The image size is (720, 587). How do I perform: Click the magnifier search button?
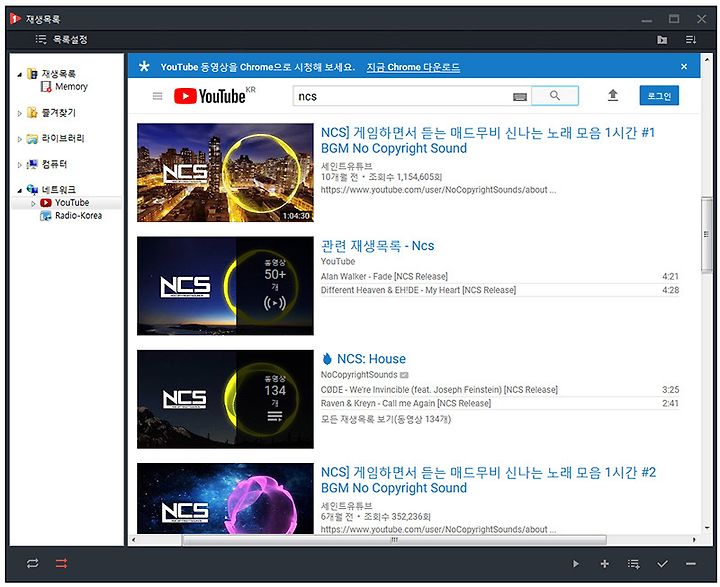point(555,96)
